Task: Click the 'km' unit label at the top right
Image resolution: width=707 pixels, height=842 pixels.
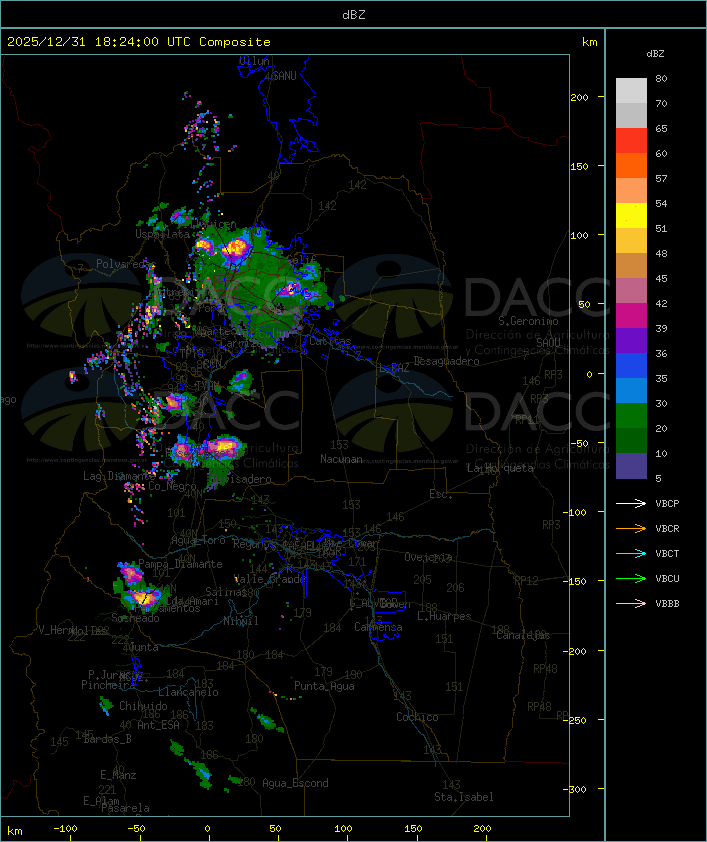Action: point(589,42)
